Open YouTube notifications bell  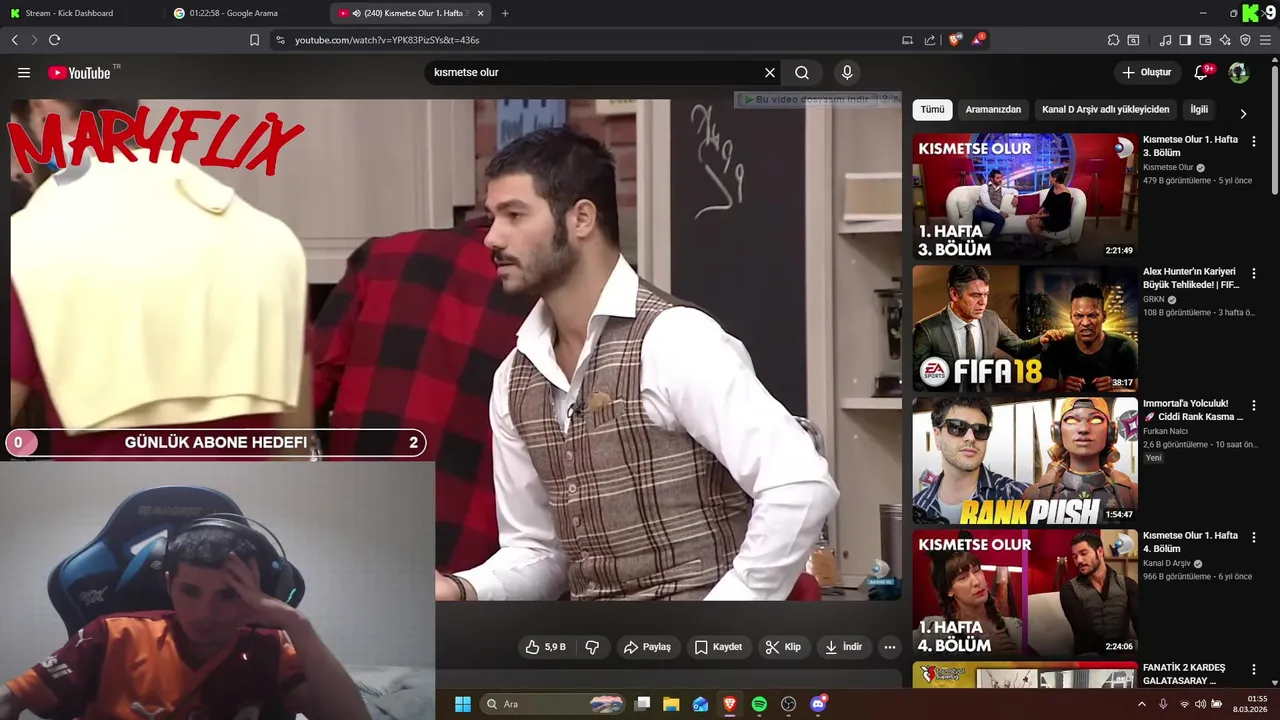1202,73
